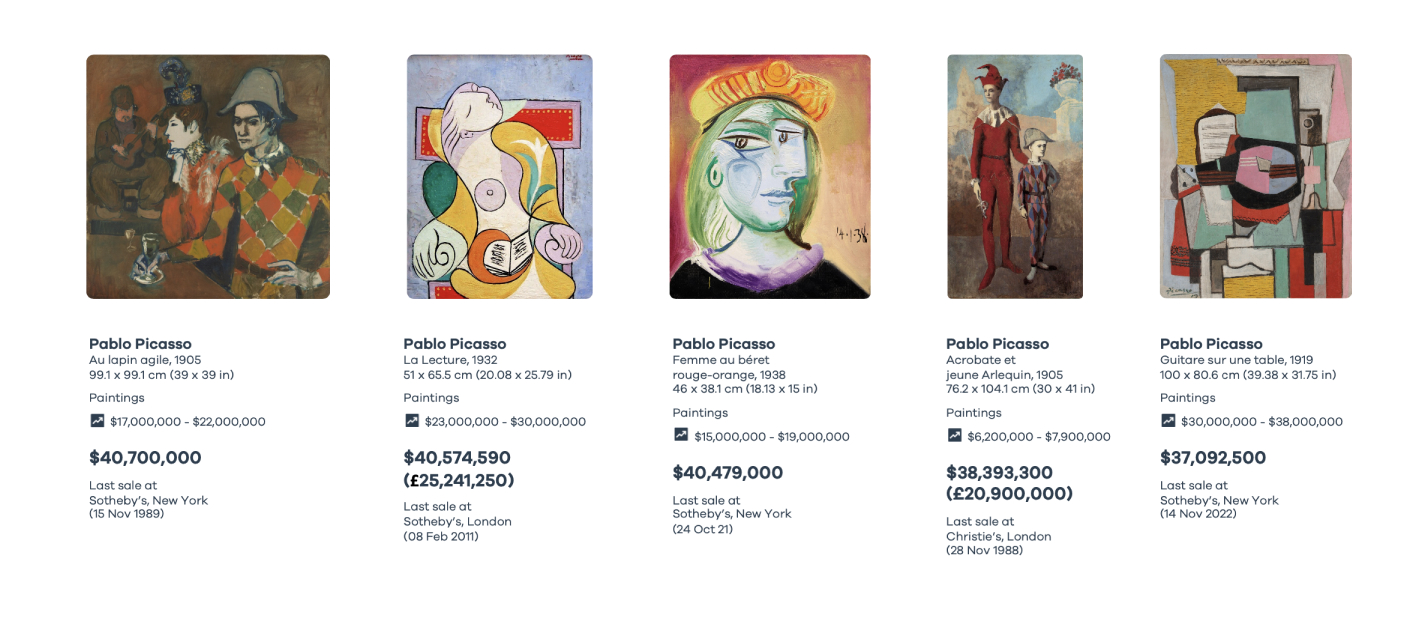Image resolution: width=1428 pixels, height=642 pixels.
Task: Click the Paintings category under Acrobate et jeune Arlequin
Action: pyautogui.click(x=974, y=413)
